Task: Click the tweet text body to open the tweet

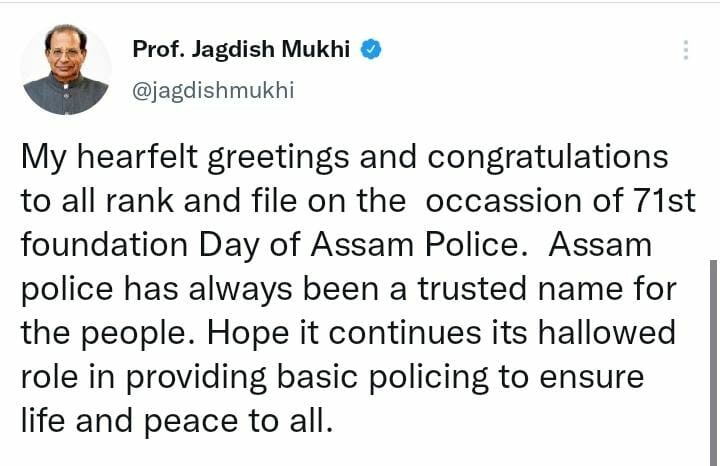Action: tap(358, 289)
